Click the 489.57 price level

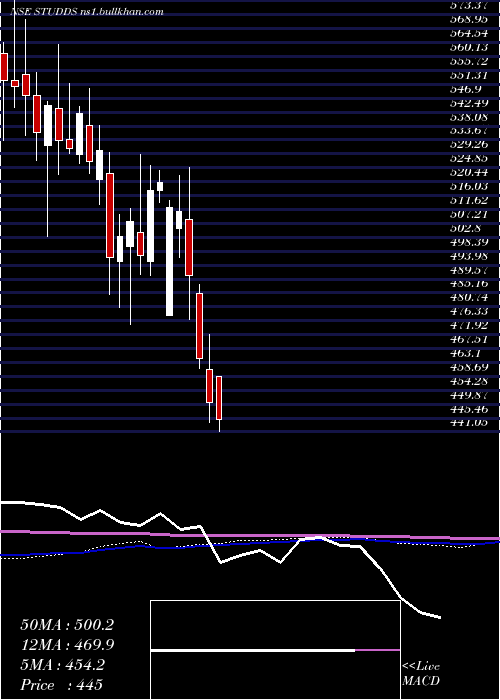(x=471, y=269)
